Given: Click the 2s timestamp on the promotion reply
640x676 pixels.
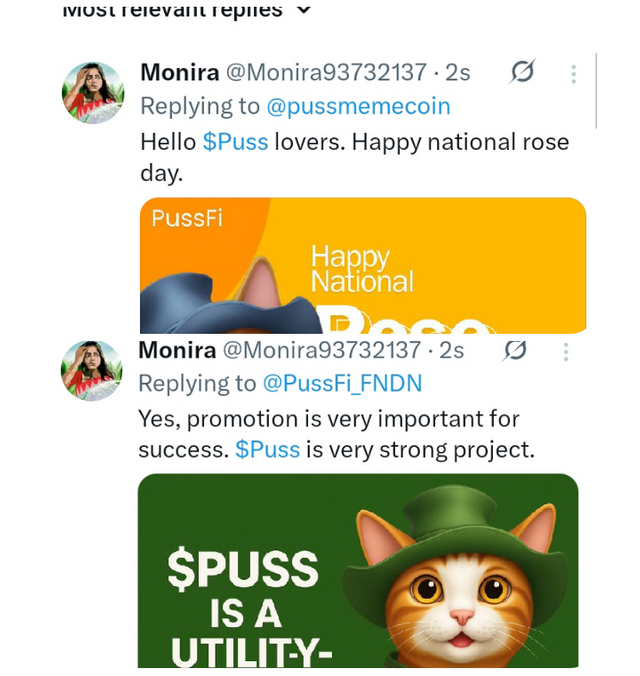Looking at the screenshot, I should (x=452, y=350).
